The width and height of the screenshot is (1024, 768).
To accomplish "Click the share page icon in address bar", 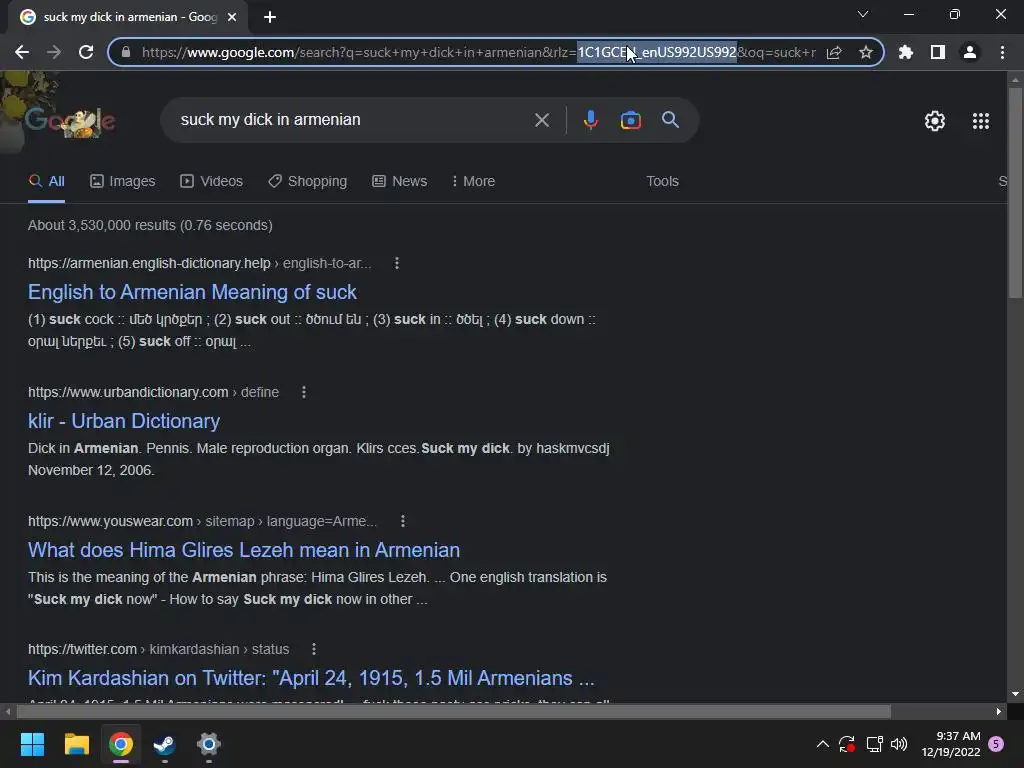I will click(x=834, y=52).
